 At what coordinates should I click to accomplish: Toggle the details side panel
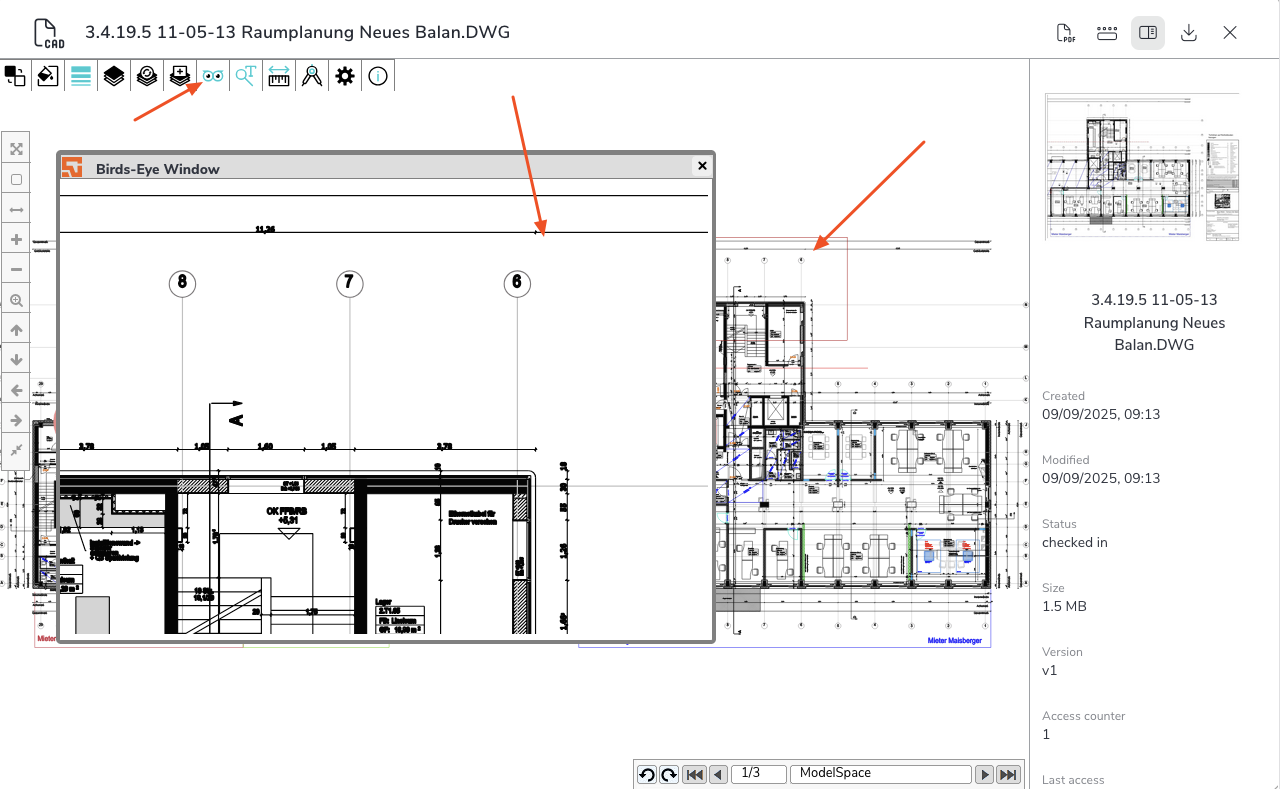1148,33
